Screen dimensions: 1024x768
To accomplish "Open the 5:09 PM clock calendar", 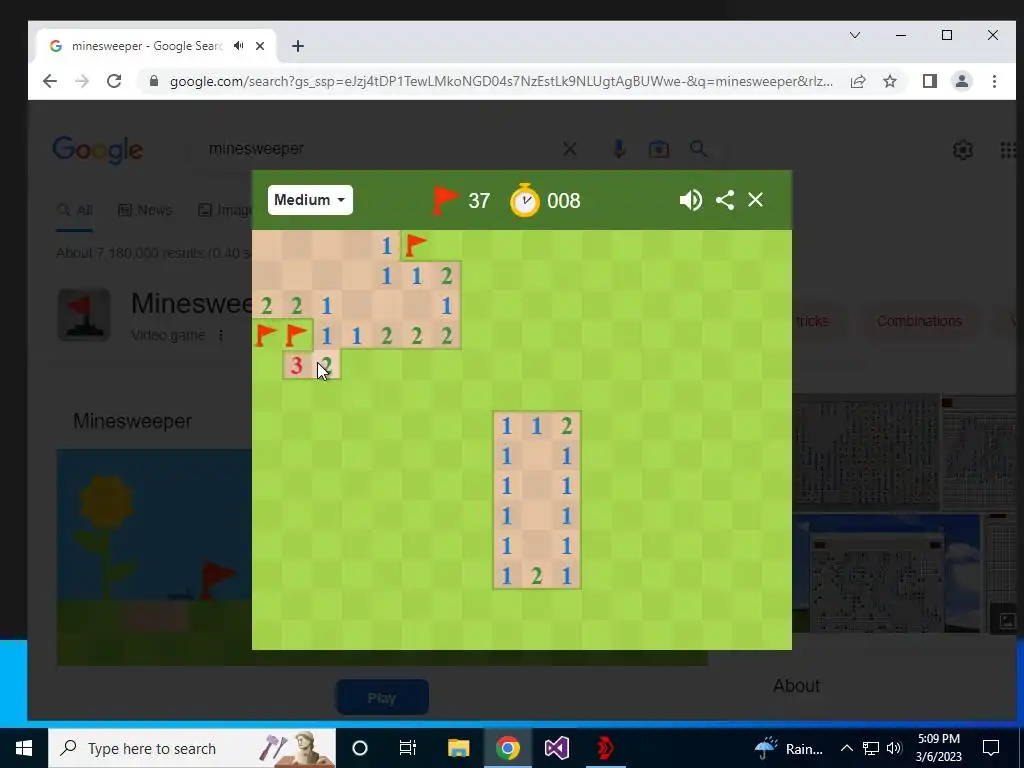I will point(938,748).
